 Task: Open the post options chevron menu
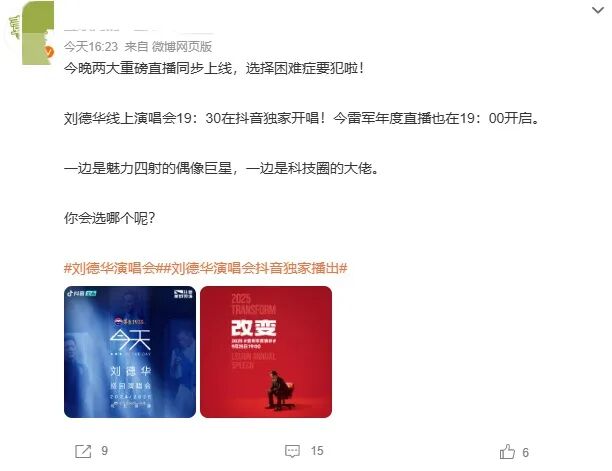(x=598, y=10)
